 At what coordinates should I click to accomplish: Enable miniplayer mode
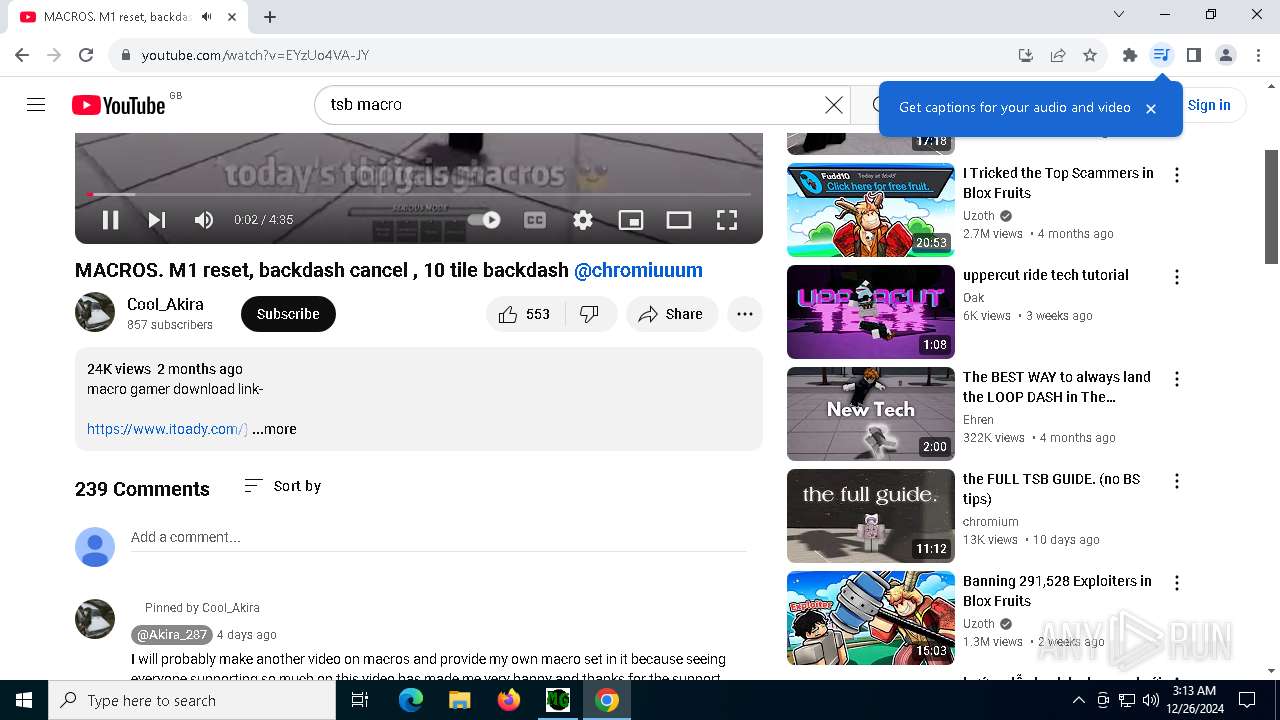(x=631, y=220)
